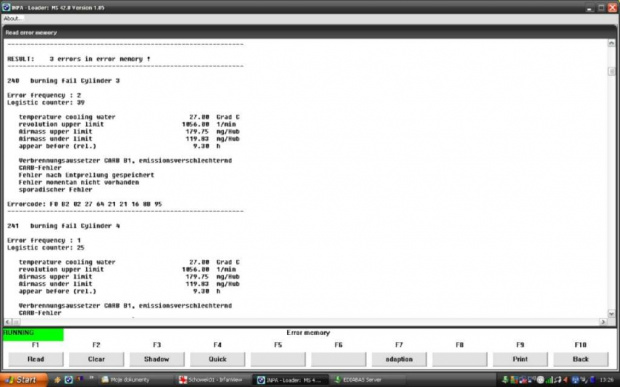Click the scroll down arrow of error list
Screen dimensions: 620x387
click(x=611, y=314)
